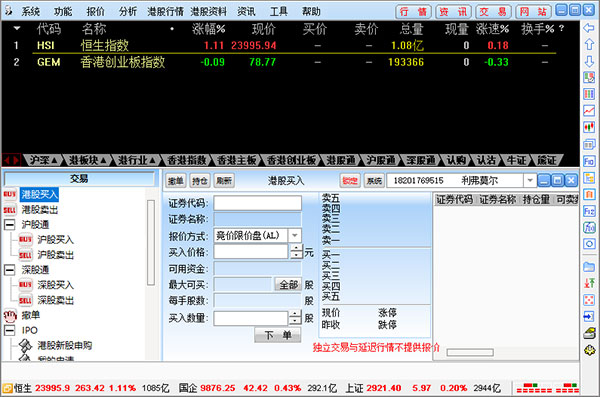Screen dimensions: 600x397
Task: Click the red dice-pattern icon
Action: pyautogui.click(x=589, y=300)
